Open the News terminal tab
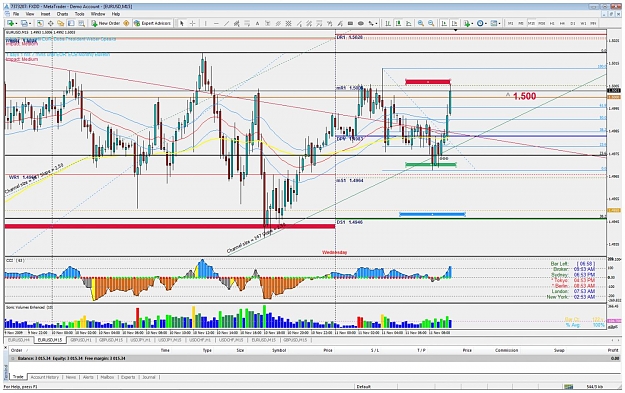This screenshot has width=625, height=393. (x=71, y=377)
